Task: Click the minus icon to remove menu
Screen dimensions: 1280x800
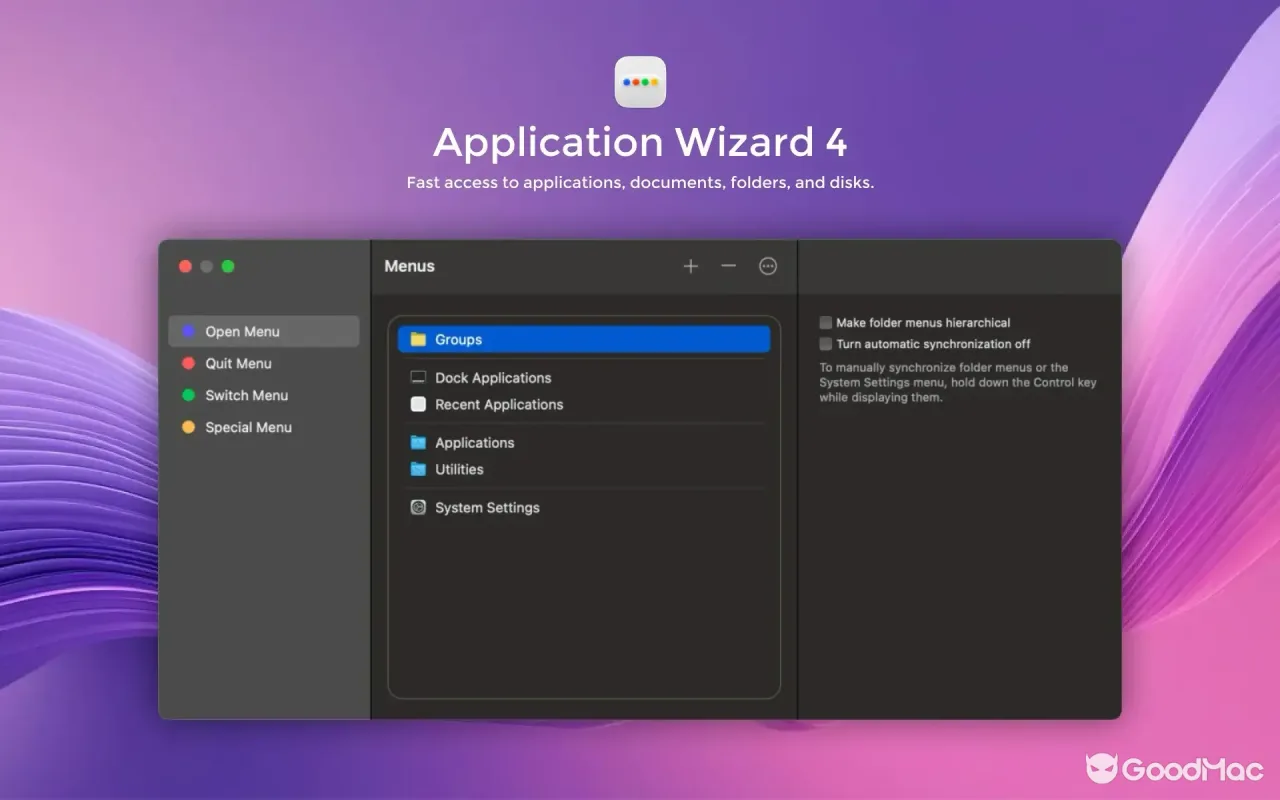Action: pyautogui.click(x=729, y=266)
